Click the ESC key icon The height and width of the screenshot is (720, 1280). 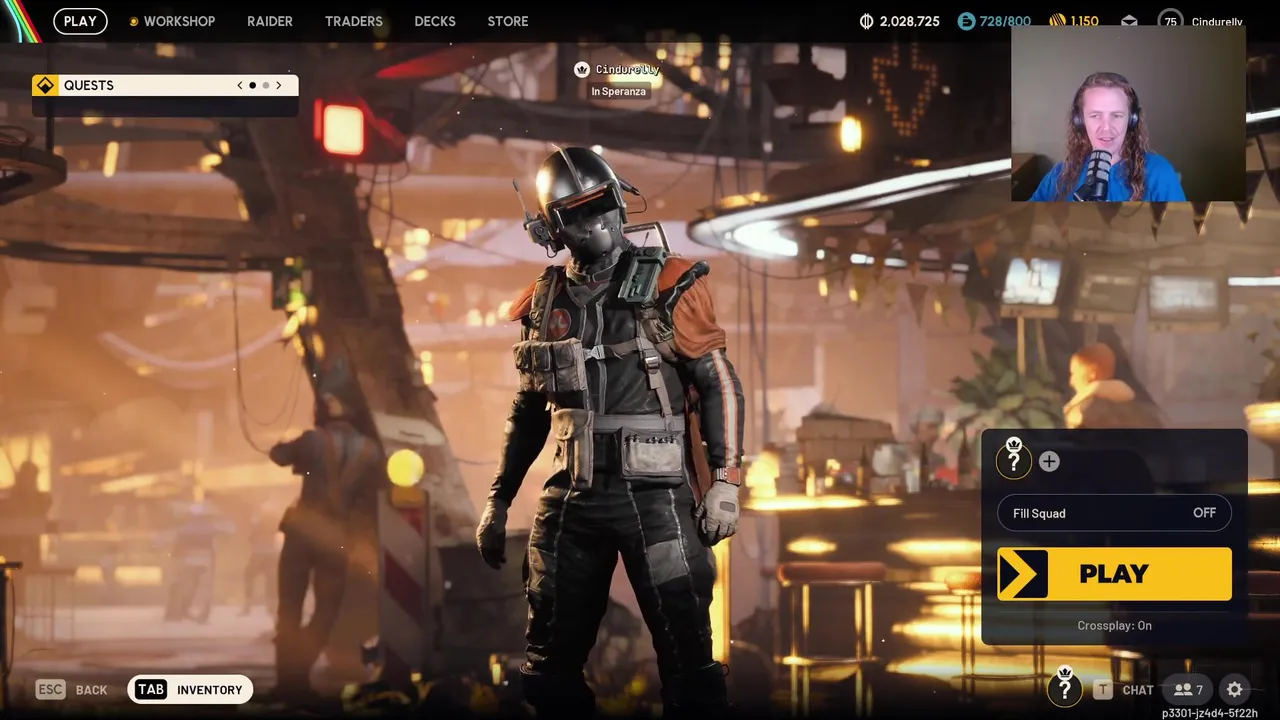(x=50, y=689)
